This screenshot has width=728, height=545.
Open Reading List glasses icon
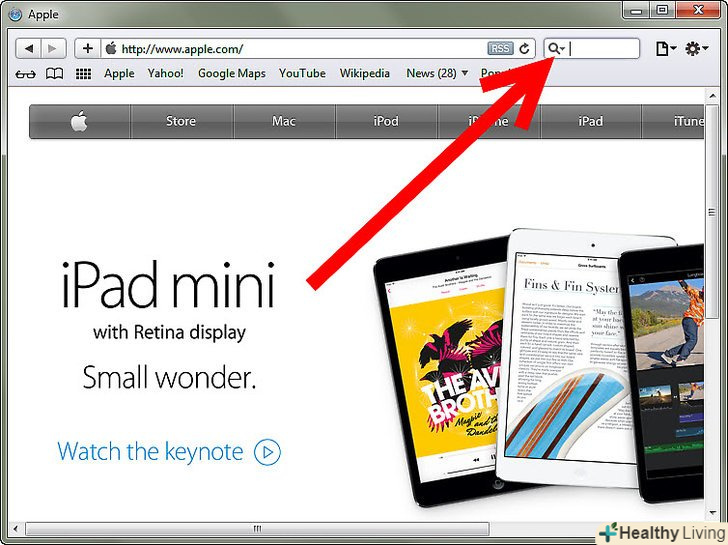click(25, 74)
